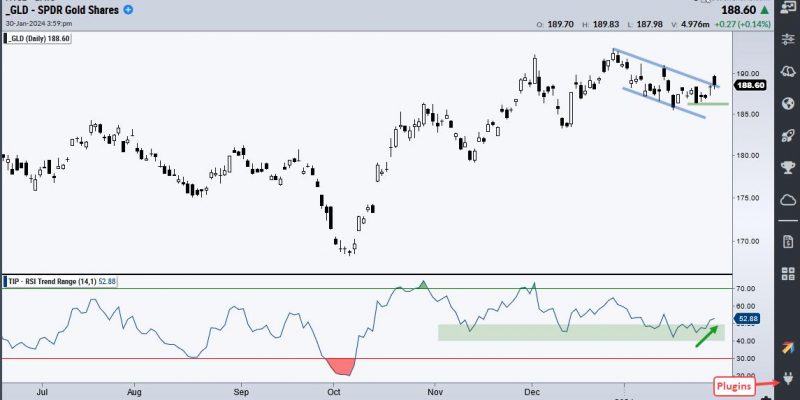Click the 175.00 price axis label
This screenshot has height=400, width=800.
[748, 198]
